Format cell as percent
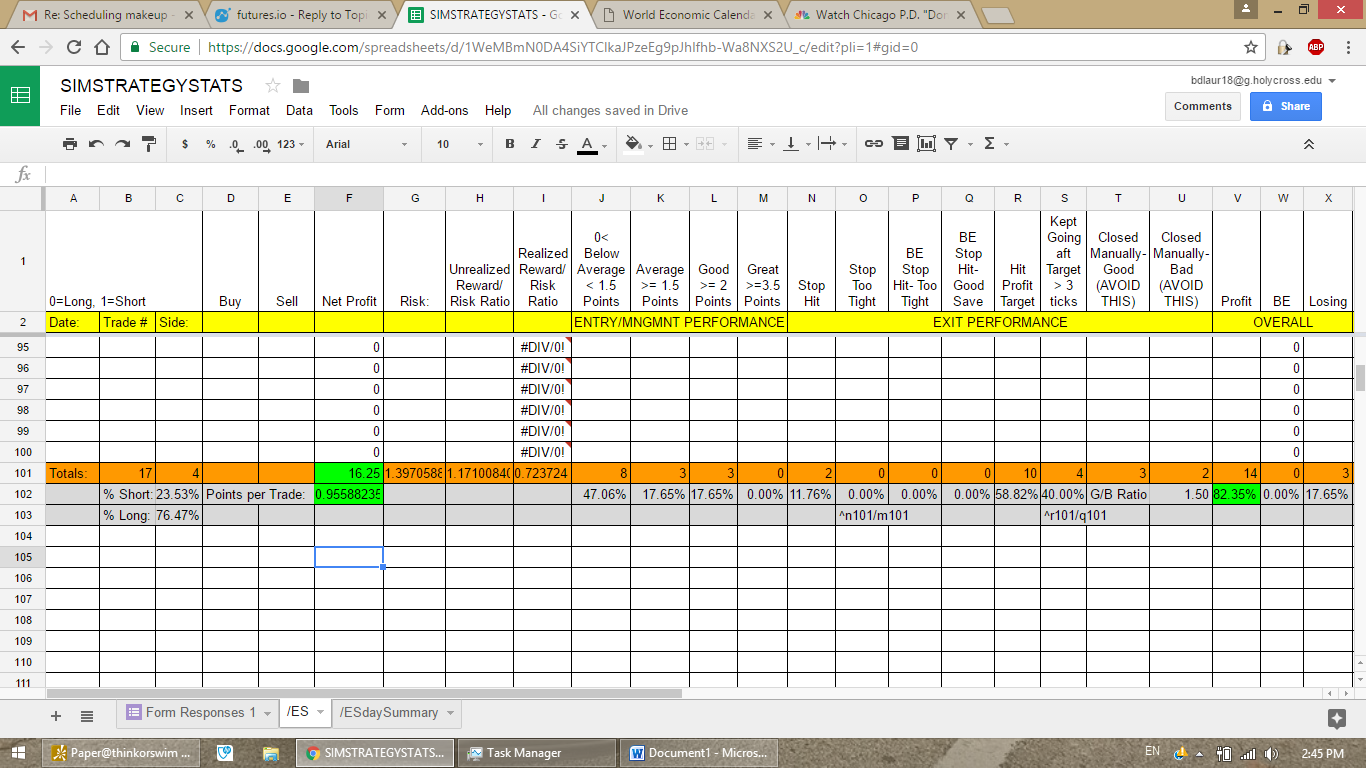 (x=210, y=144)
